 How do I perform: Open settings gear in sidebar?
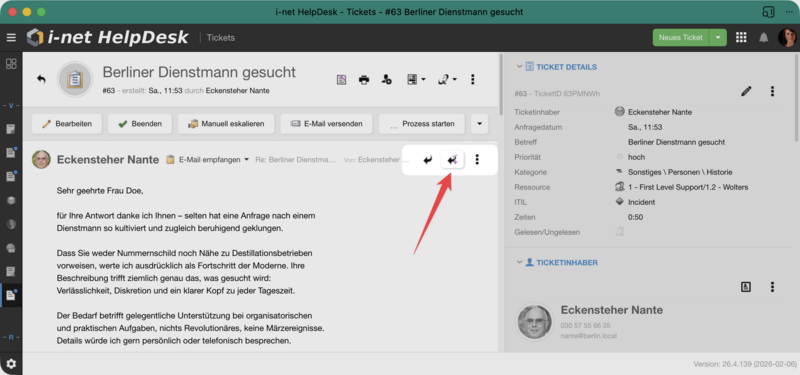click(11, 364)
